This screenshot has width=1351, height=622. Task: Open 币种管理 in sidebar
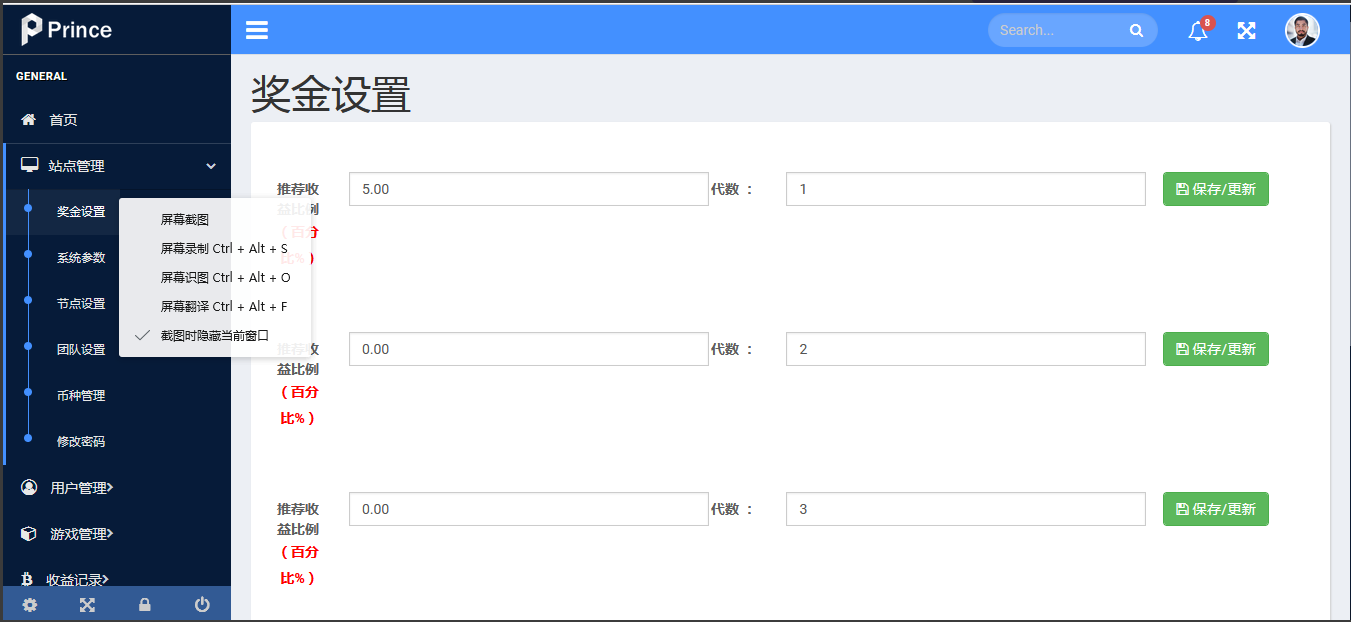point(81,396)
